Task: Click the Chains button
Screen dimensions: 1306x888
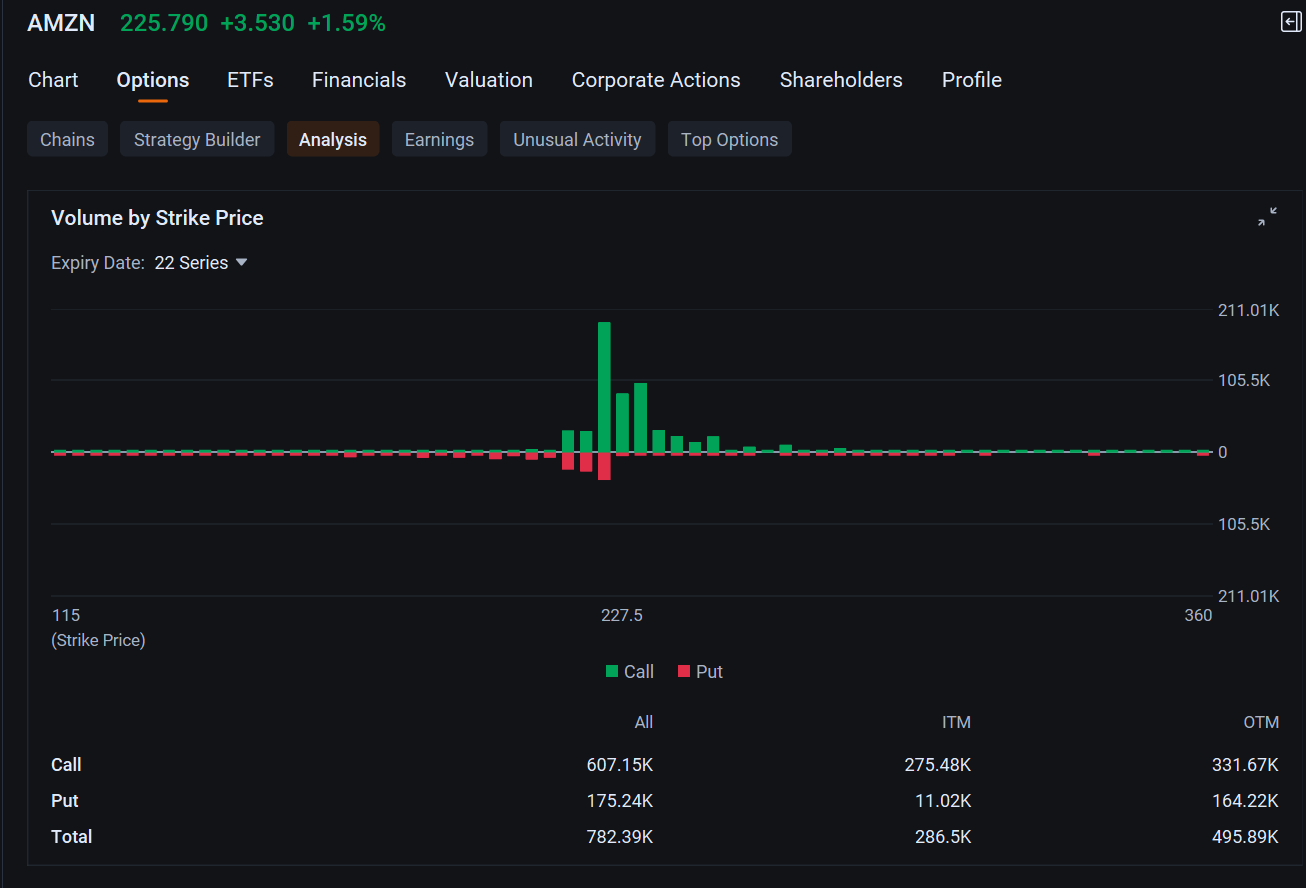Action: 67,139
